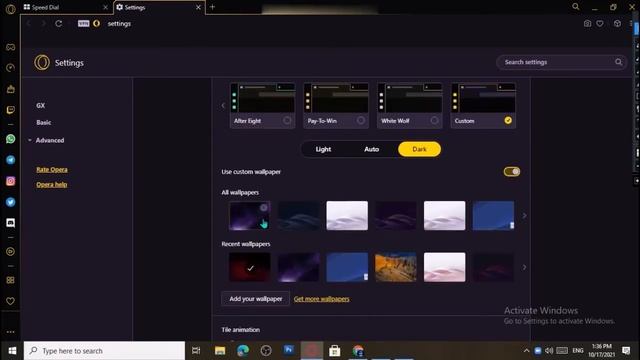The height and width of the screenshot is (360, 640).
Task: Open the shopping bag icon in sidebar
Action: pos(11,89)
